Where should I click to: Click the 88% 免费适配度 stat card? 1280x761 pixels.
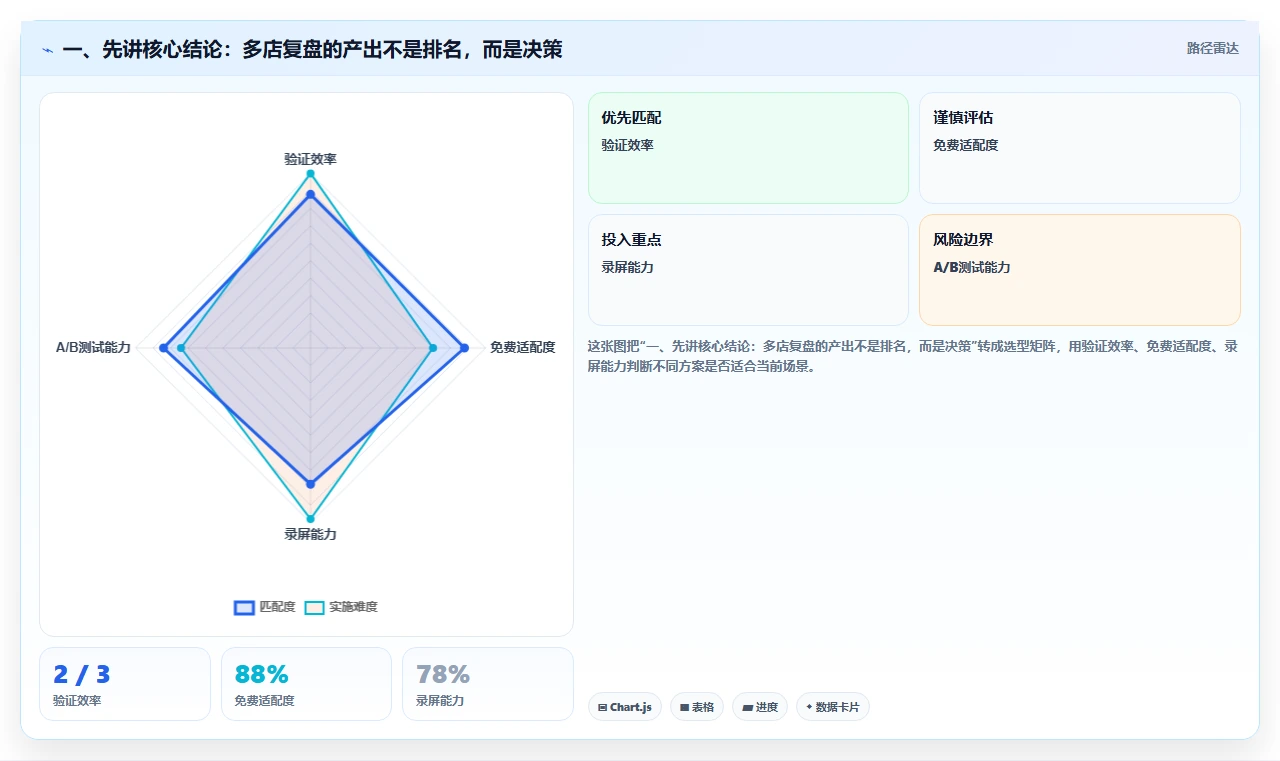(306, 684)
